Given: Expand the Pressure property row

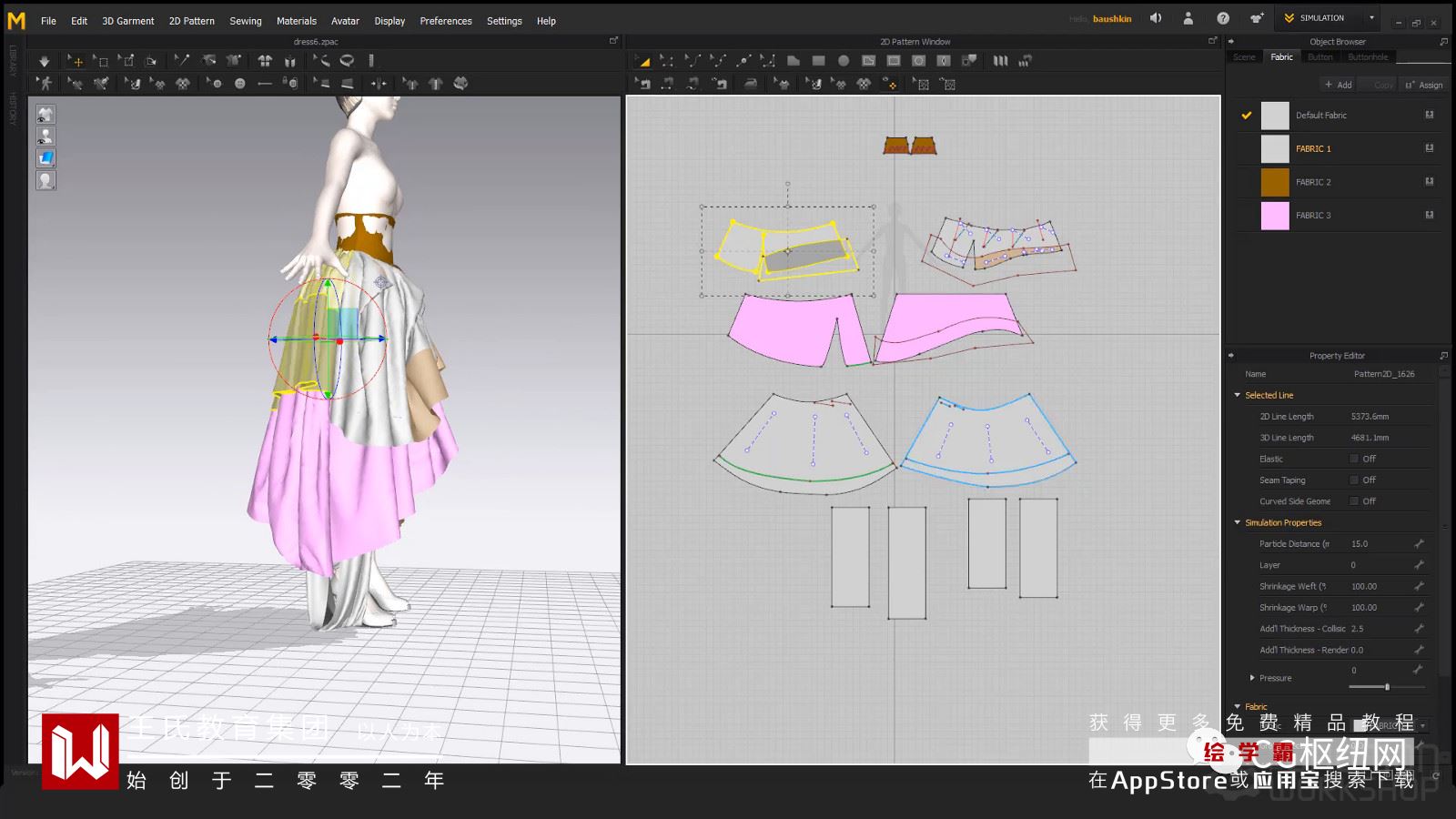Looking at the screenshot, I should tap(1252, 678).
